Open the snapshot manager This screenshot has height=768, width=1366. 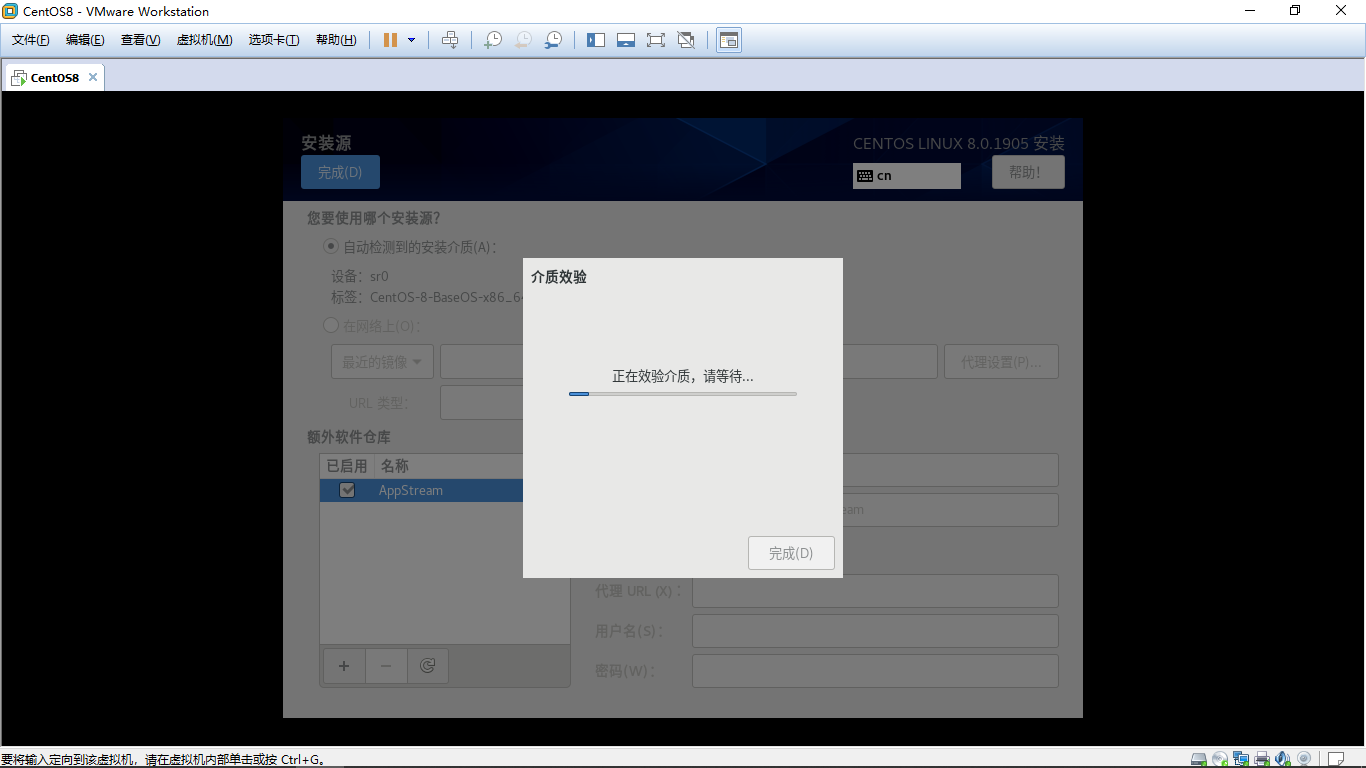click(x=553, y=40)
